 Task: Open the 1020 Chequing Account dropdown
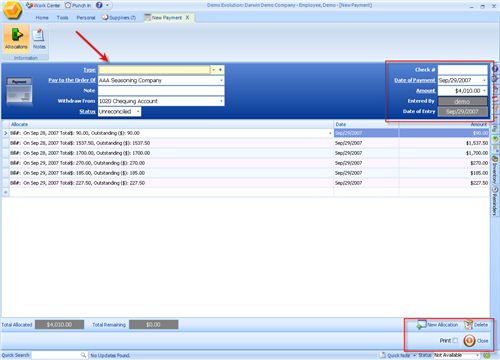[221, 101]
